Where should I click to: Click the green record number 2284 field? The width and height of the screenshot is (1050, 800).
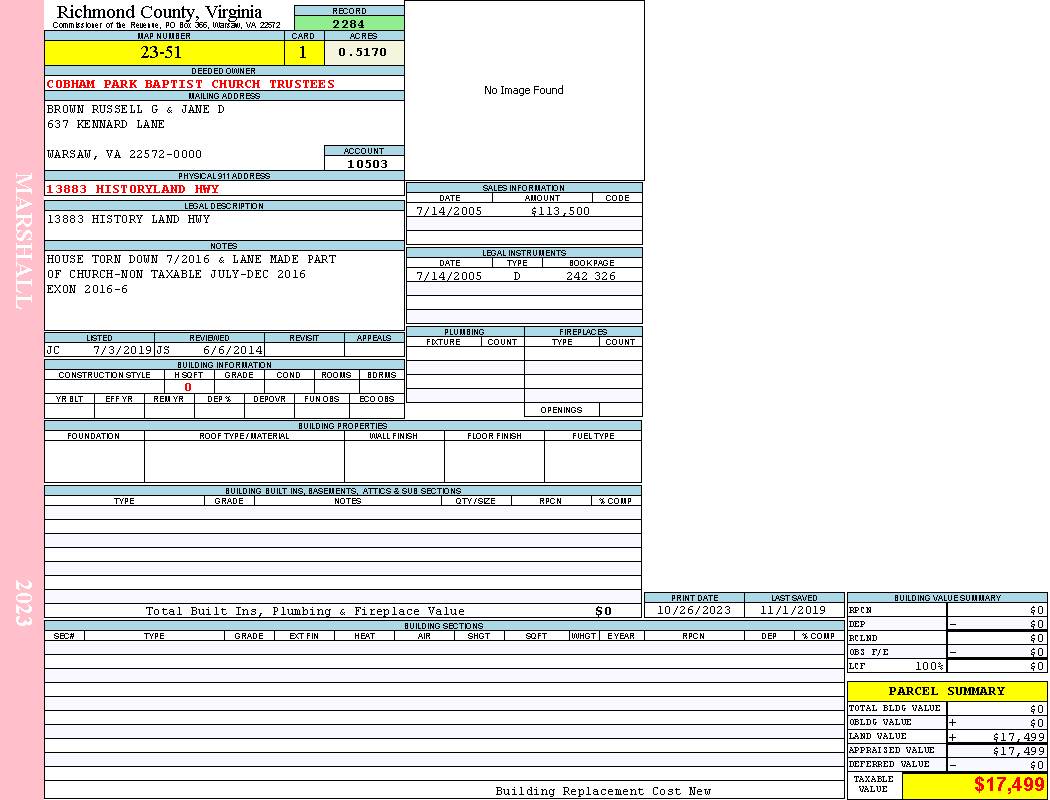pyautogui.click(x=349, y=24)
